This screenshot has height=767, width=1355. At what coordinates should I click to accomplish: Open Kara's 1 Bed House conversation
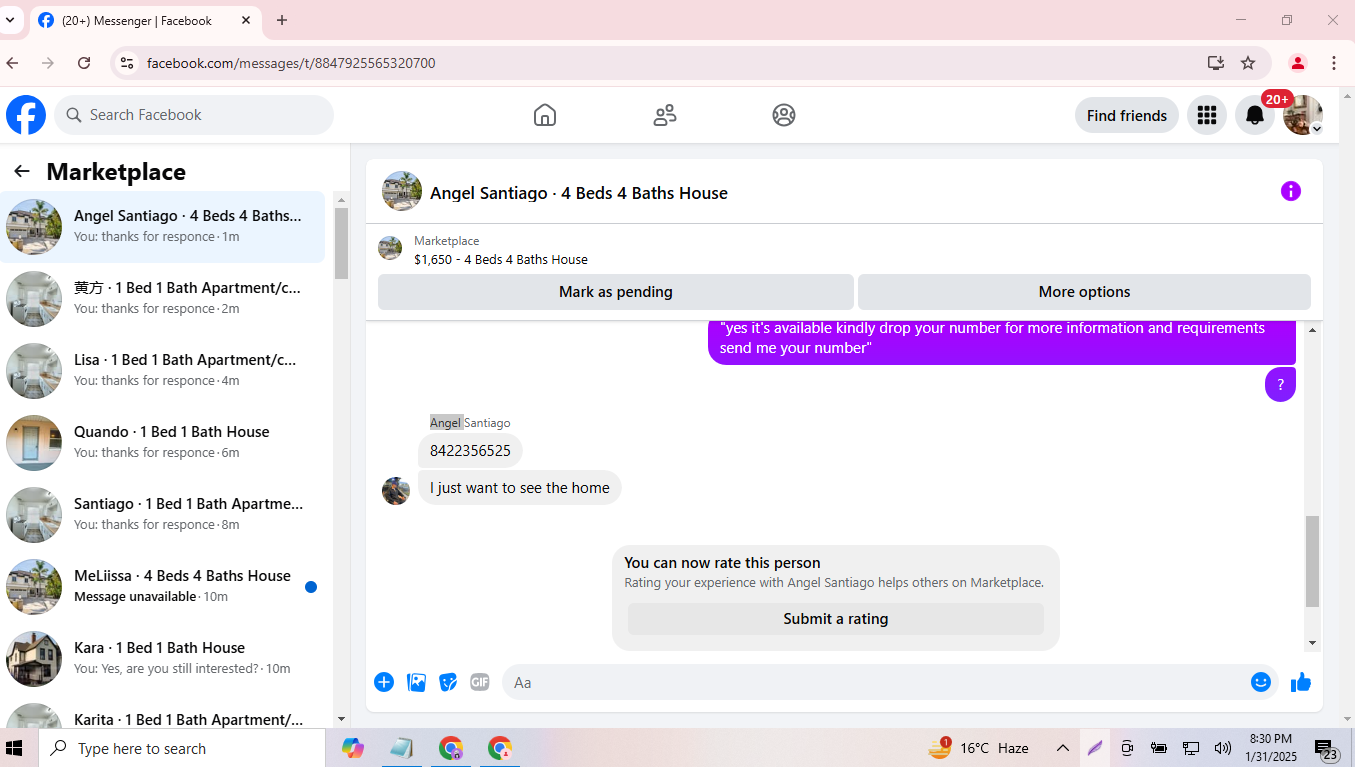point(163,659)
